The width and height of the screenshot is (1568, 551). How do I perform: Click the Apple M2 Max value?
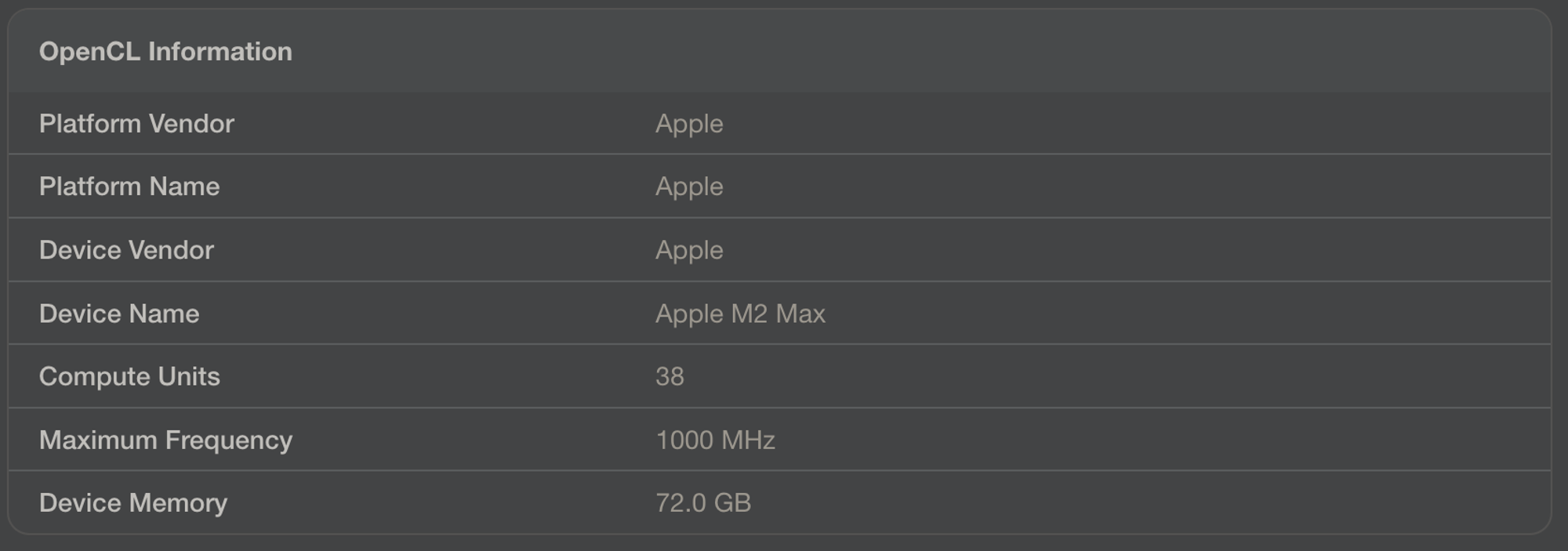(740, 314)
